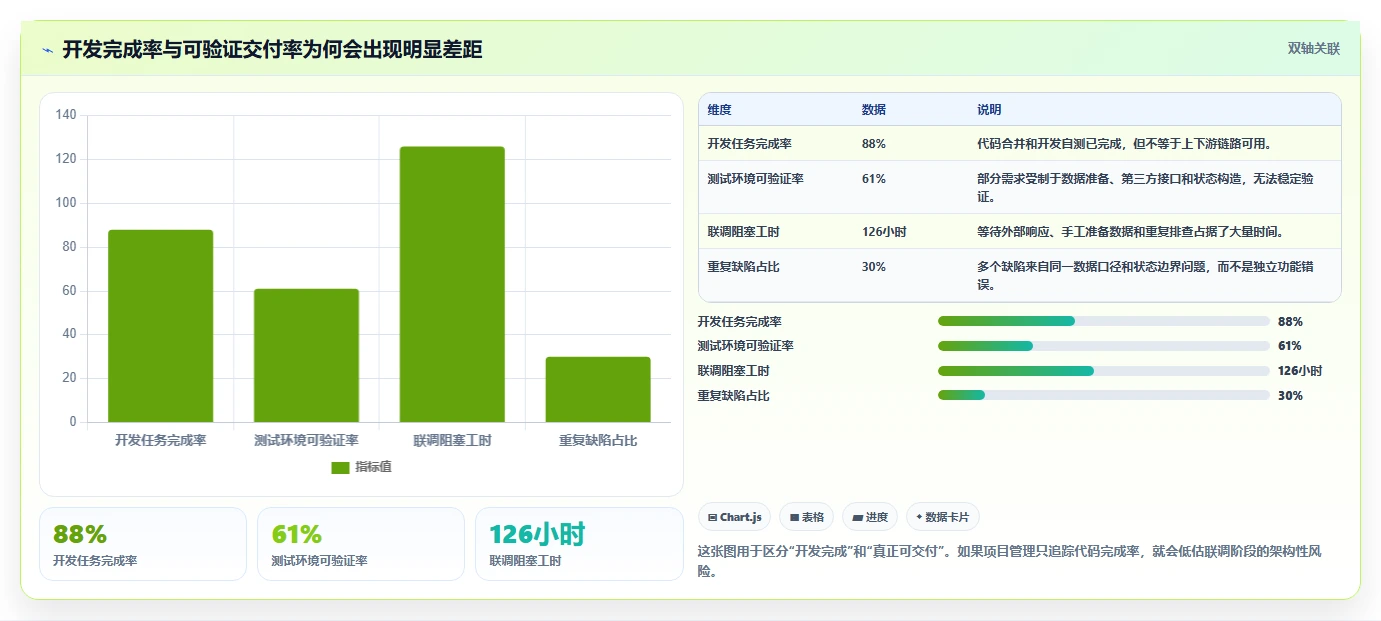Open the 表格 chip
The height and width of the screenshot is (621, 1381).
pyautogui.click(x=806, y=517)
